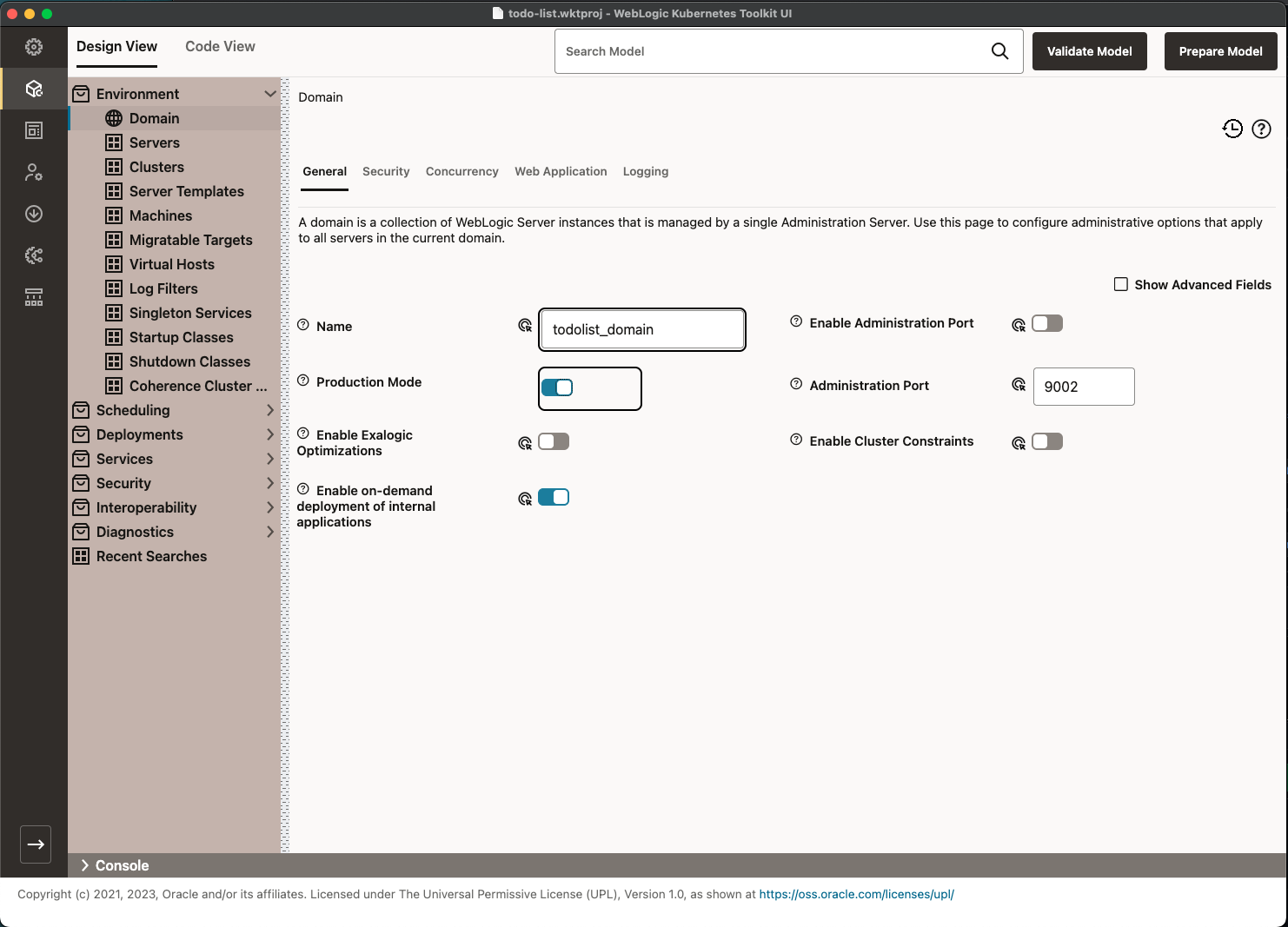Select the Domain tree item

tap(174, 118)
